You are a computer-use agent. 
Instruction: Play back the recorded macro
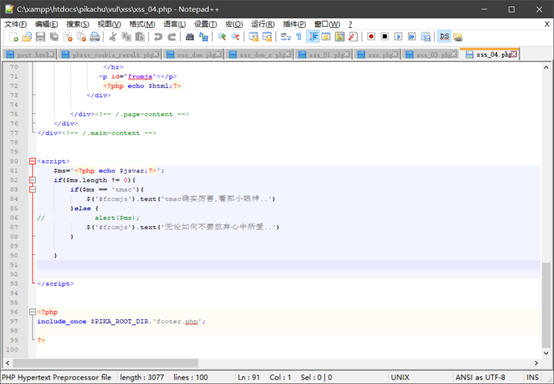coord(398,37)
